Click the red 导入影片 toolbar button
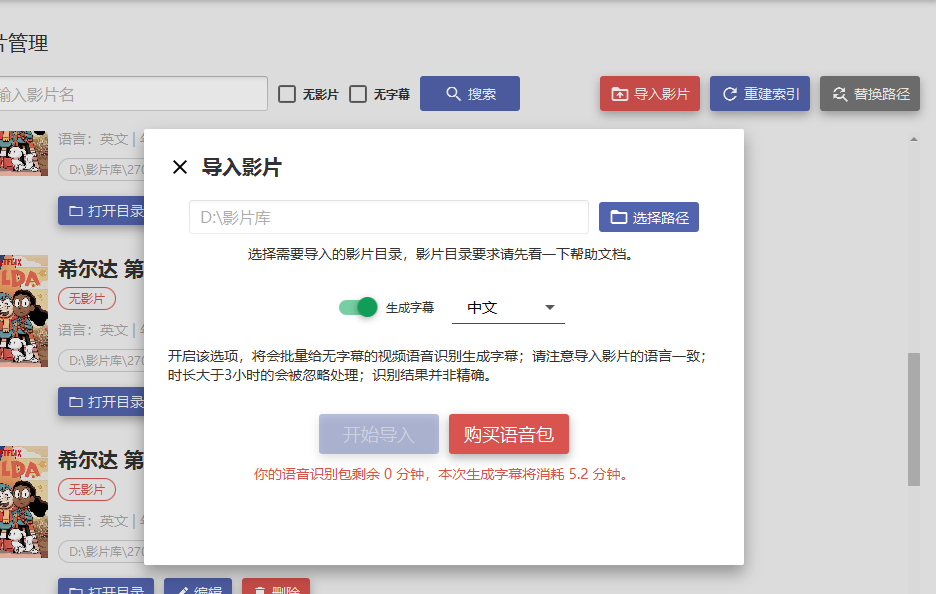The image size is (936, 594). (x=649, y=94)
